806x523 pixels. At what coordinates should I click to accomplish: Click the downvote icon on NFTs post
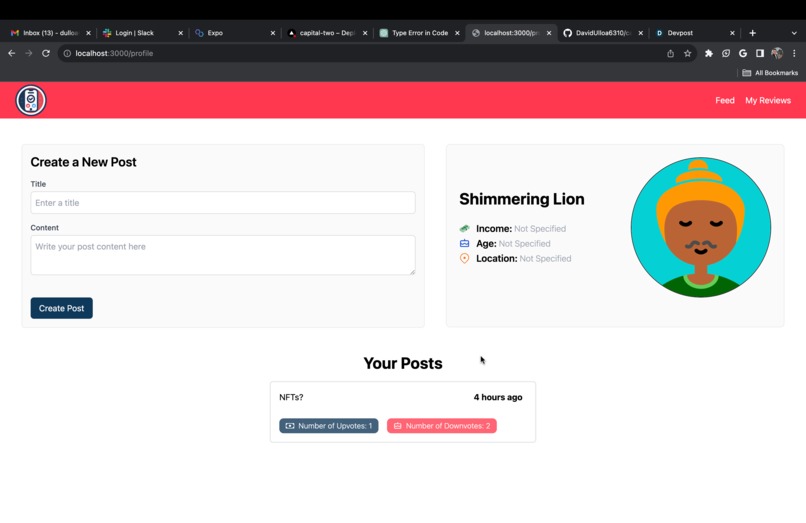(397, 426)
